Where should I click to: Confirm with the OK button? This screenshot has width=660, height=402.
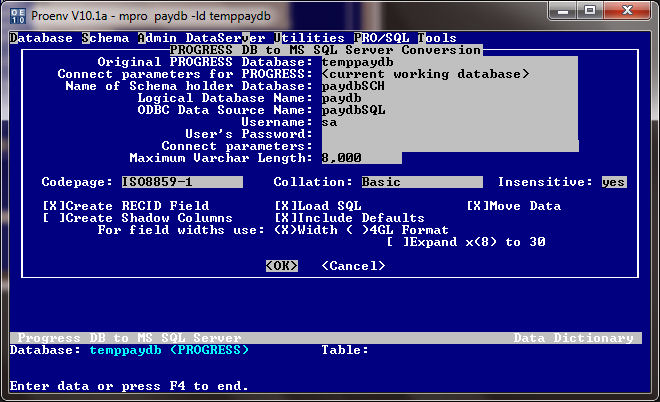pyautogui.click(x=282, y=266)
